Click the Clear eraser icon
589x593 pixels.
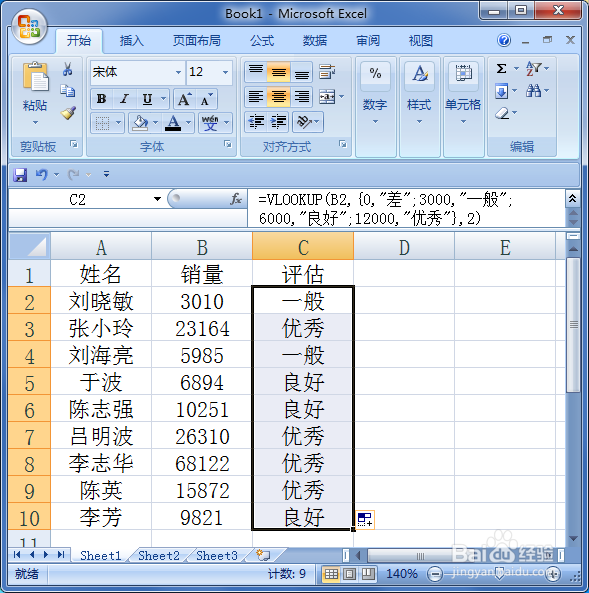(502, 113)
